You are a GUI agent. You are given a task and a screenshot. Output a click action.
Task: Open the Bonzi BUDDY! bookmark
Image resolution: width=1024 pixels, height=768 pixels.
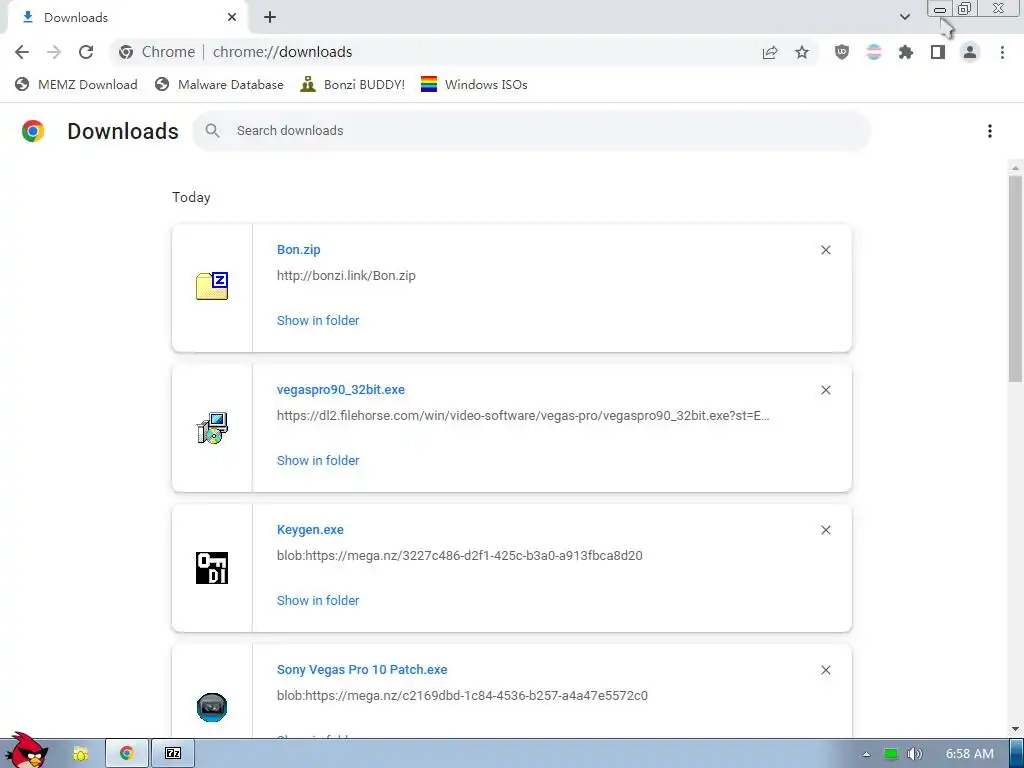tap(353, 84)
